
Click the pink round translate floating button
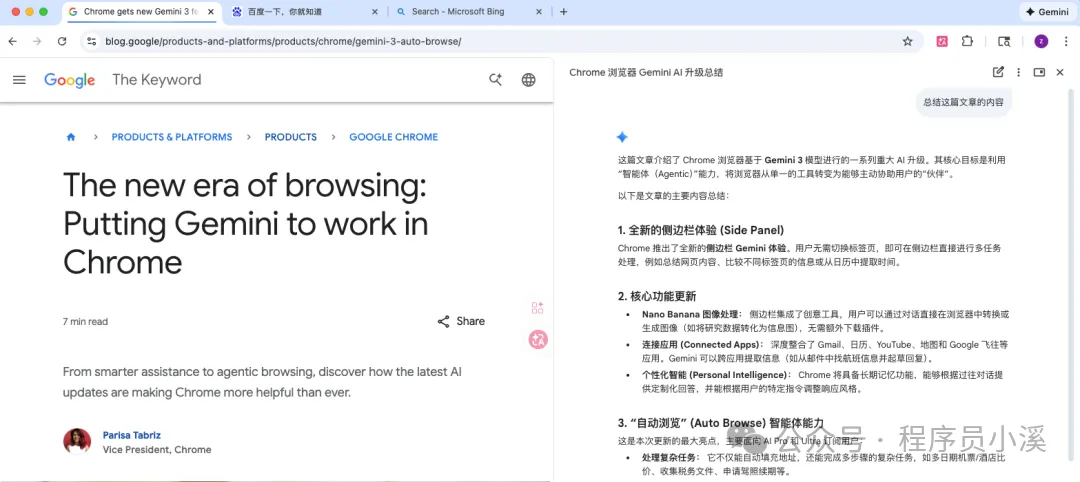[538, 339]
